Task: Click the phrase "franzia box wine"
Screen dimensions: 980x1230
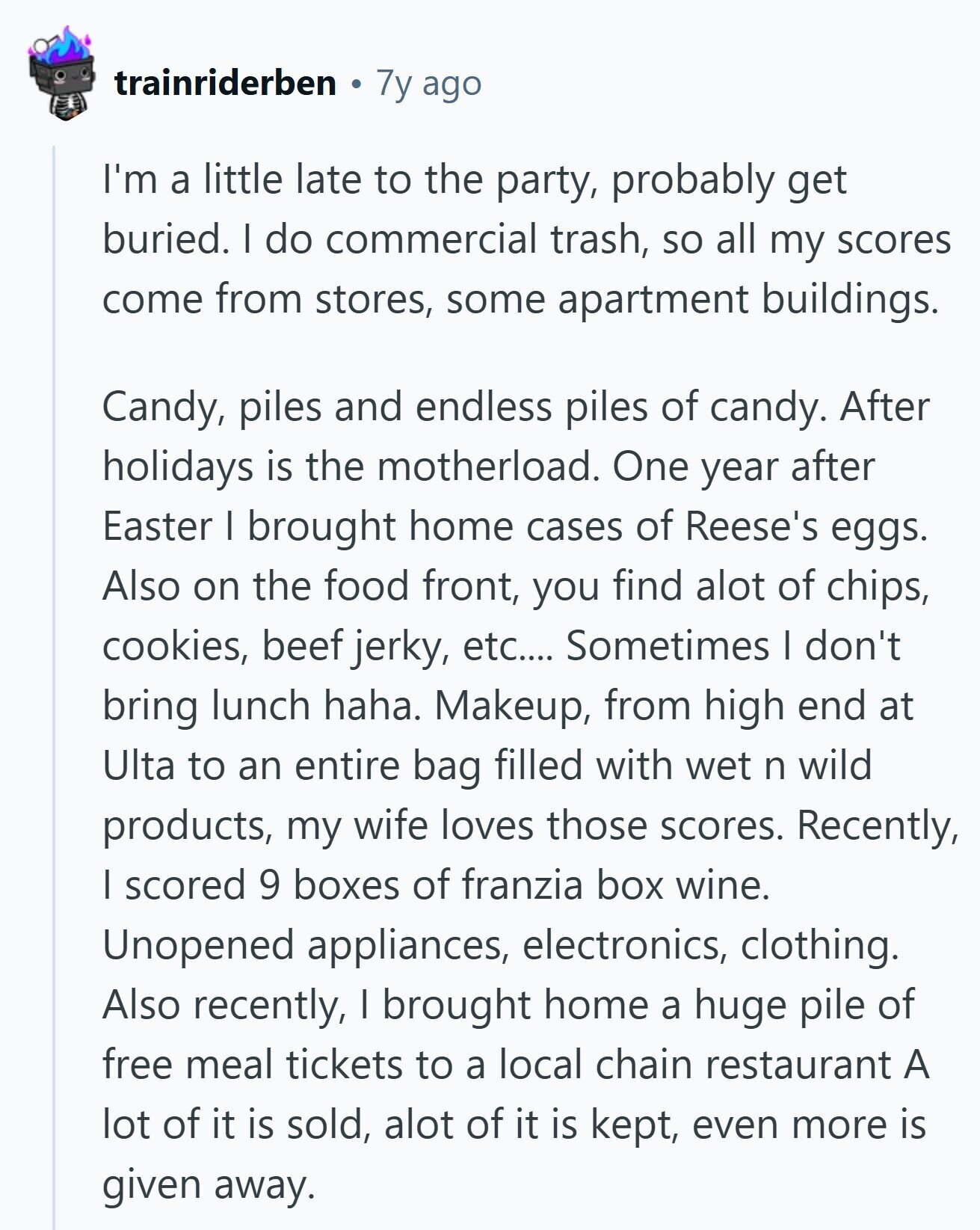Action: (x=614, y=885)
